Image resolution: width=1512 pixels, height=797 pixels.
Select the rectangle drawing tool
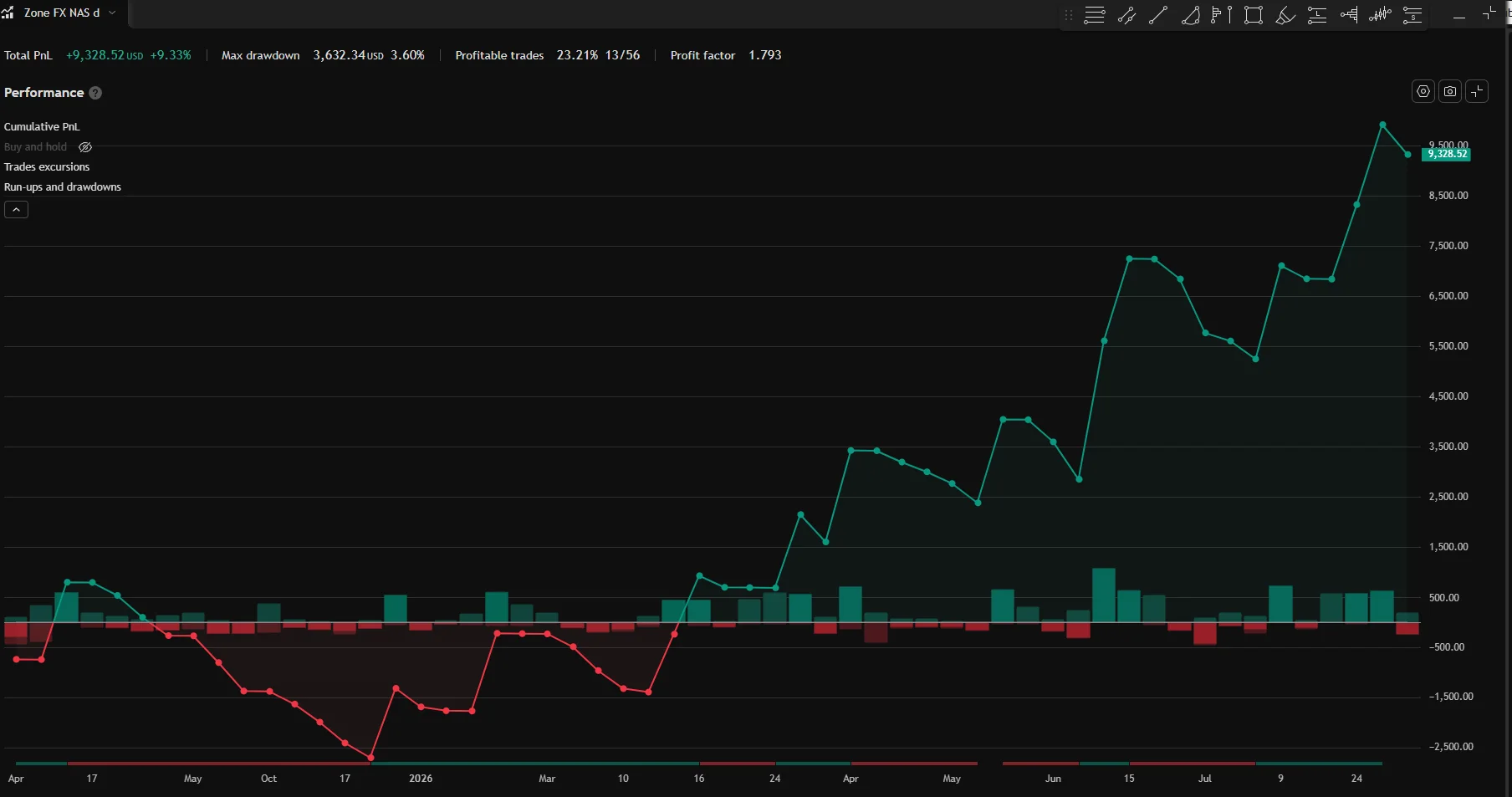pyautogui.click(x=1254, y=15)
